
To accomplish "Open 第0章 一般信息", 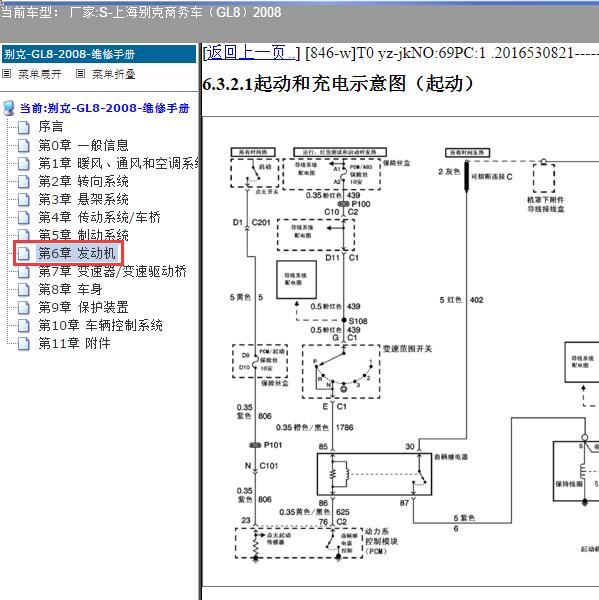I will [x=83, y=145].
